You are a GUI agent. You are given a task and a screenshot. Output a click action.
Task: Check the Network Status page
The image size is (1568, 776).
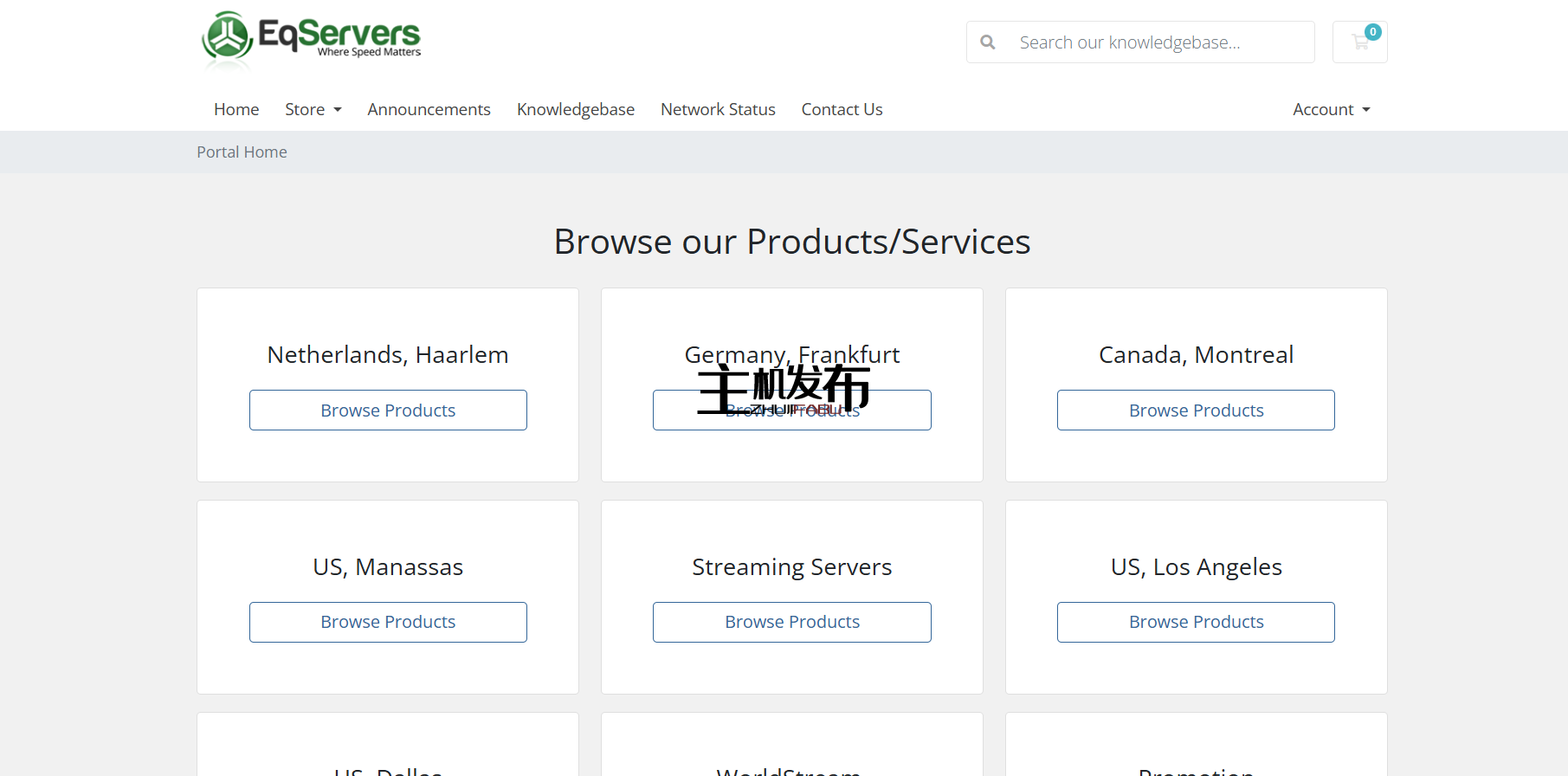pyautogui.click(x=718, y=109)
